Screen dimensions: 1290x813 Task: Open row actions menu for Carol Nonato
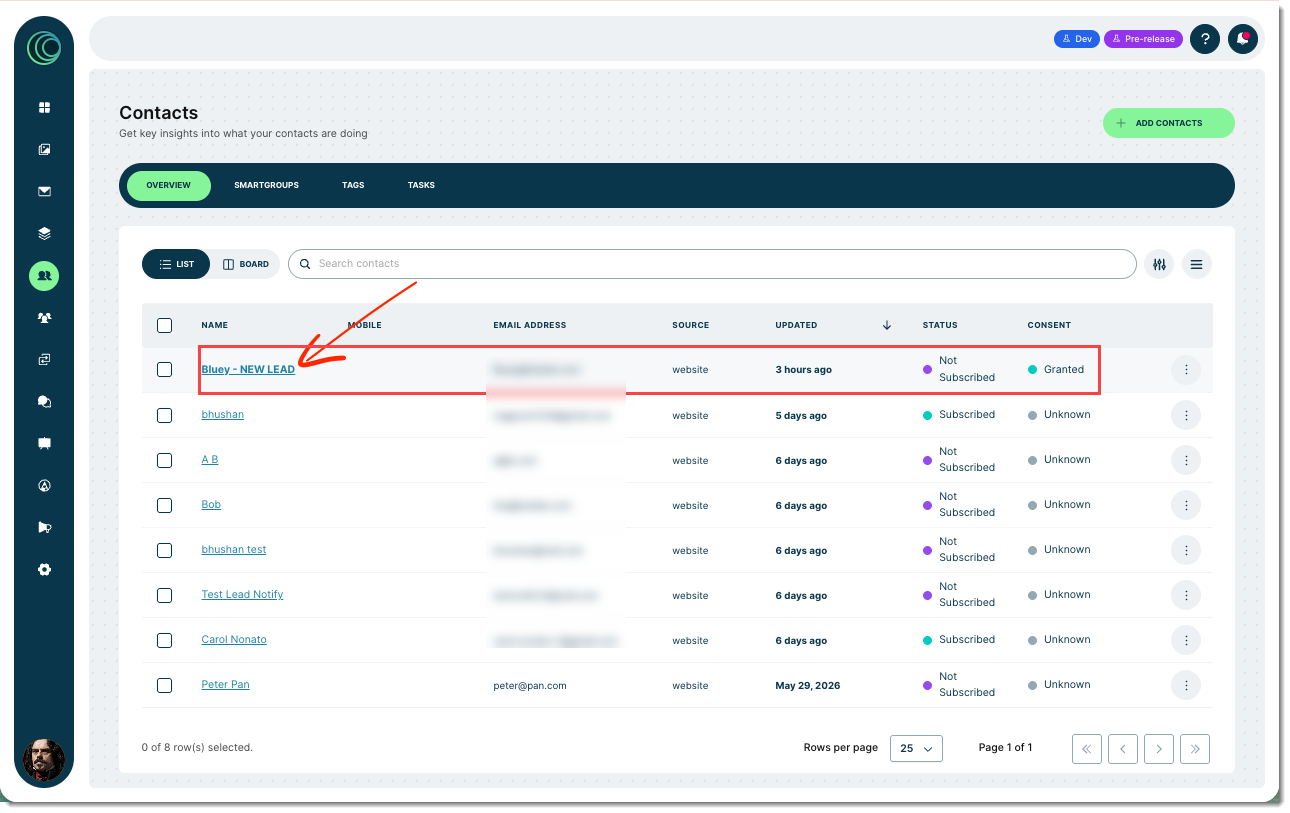[1186, 640]
